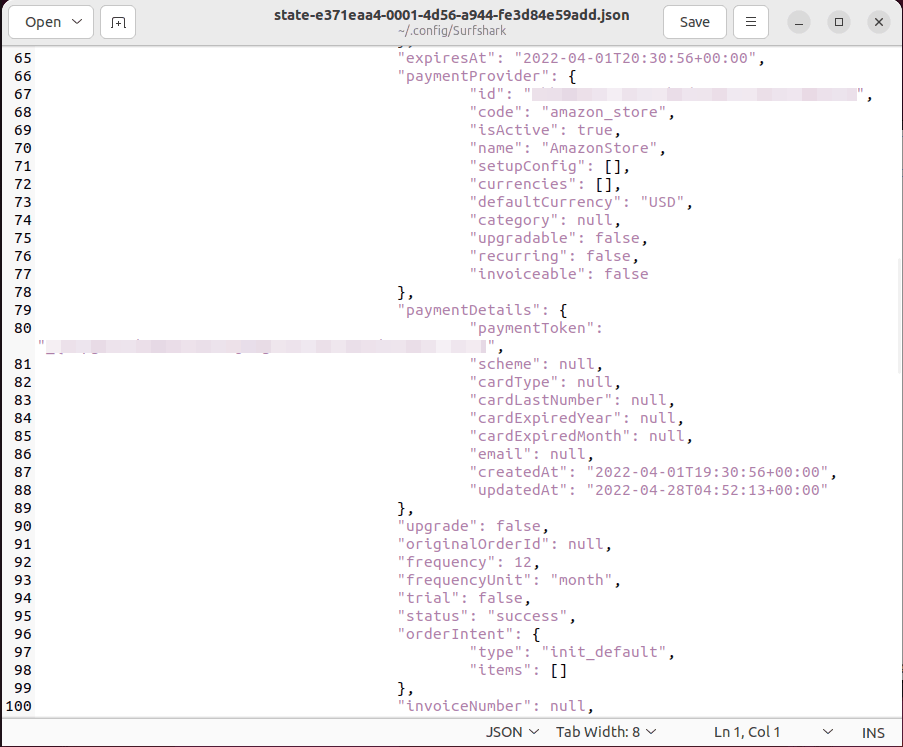This screenshot has width=903, height=747.
Task: Click the file name in title bar
Action: pos(451,16)
